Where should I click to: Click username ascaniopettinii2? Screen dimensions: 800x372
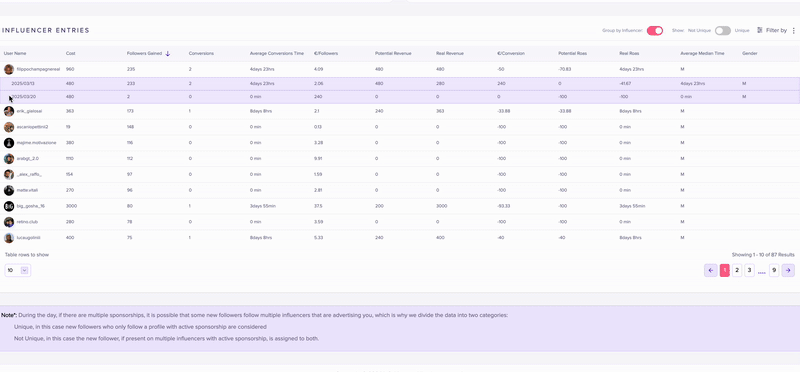pos(32,127)
